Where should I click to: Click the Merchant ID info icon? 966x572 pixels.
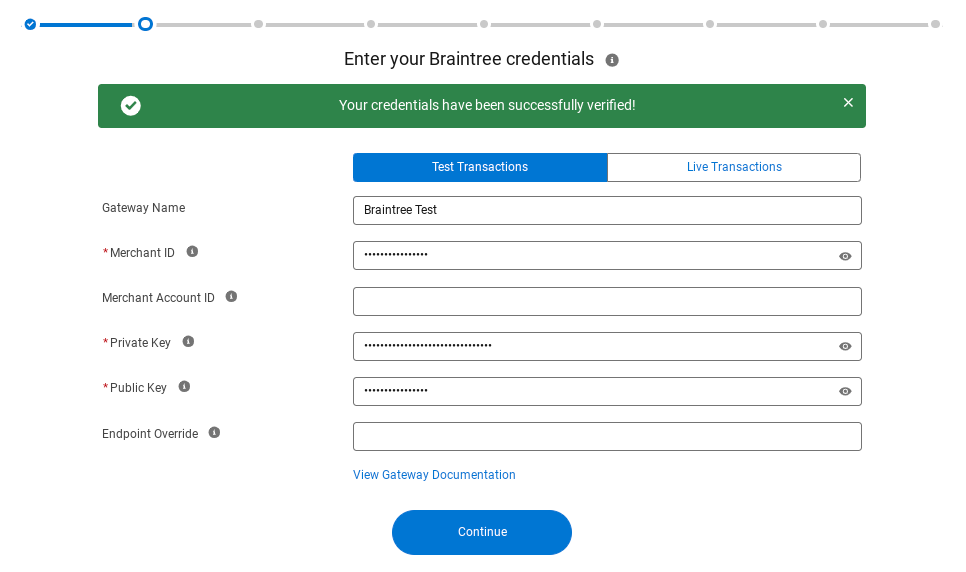(x=192, y=251)
